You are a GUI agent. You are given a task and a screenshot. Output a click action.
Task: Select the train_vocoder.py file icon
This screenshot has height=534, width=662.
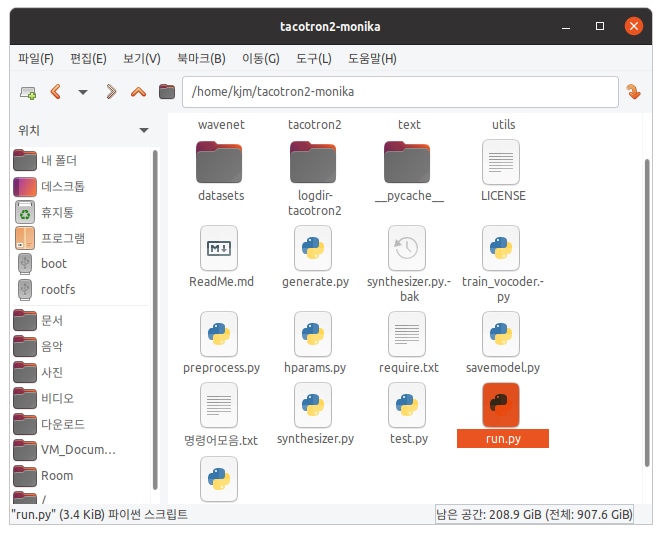pos(501,248)
